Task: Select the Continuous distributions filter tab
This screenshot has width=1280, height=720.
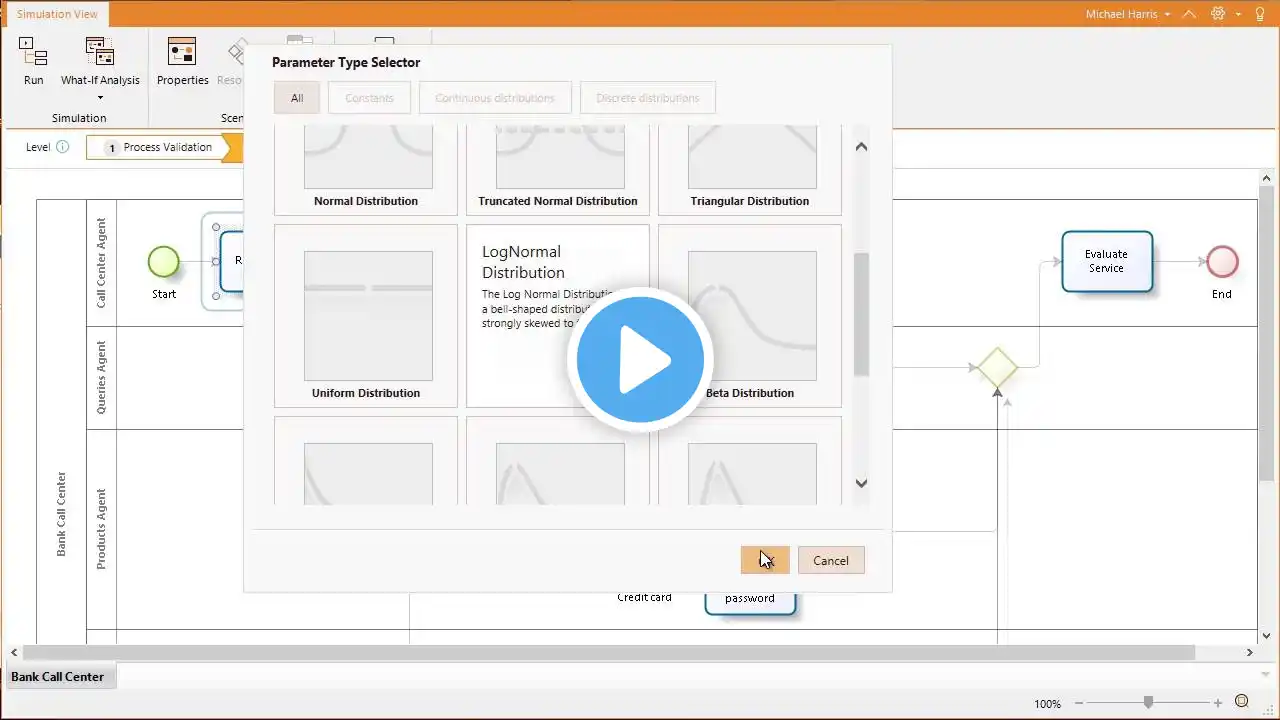Action: (495, 98)
